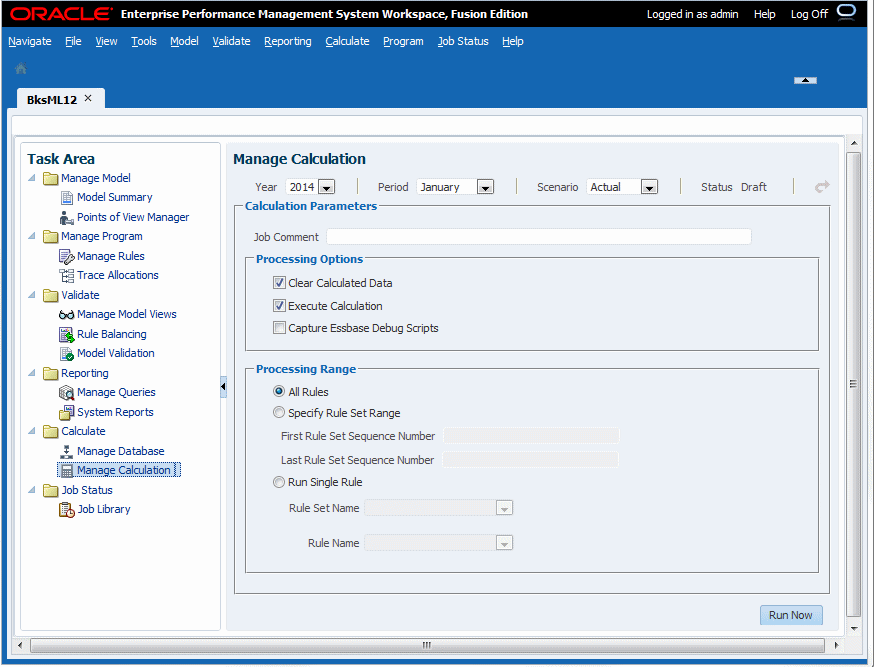Click the Job Library icon
874x667 pixels.
pos(66,510)
